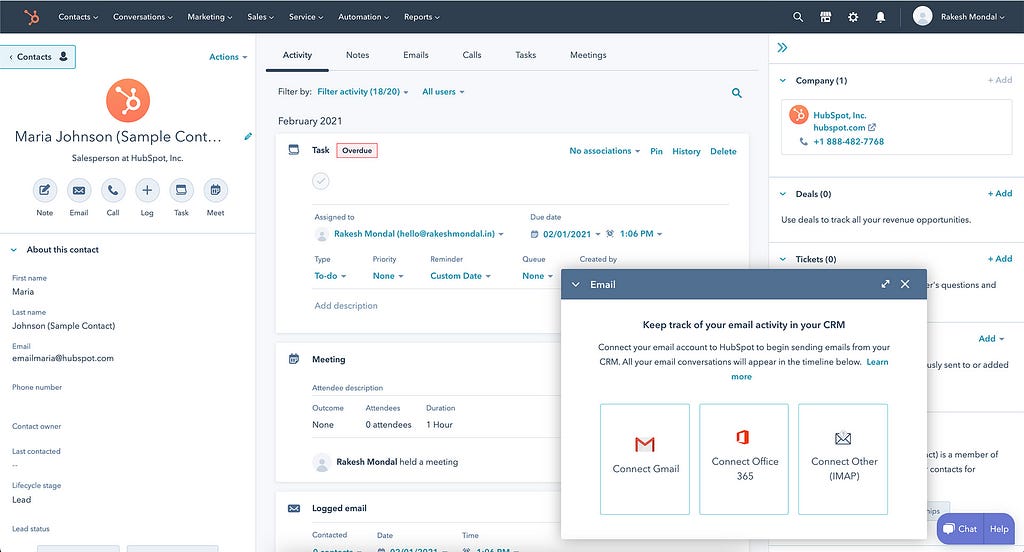Open the Actions dropdown
The width and height of the screenshot is (1024, 552).
pos(228,57)
